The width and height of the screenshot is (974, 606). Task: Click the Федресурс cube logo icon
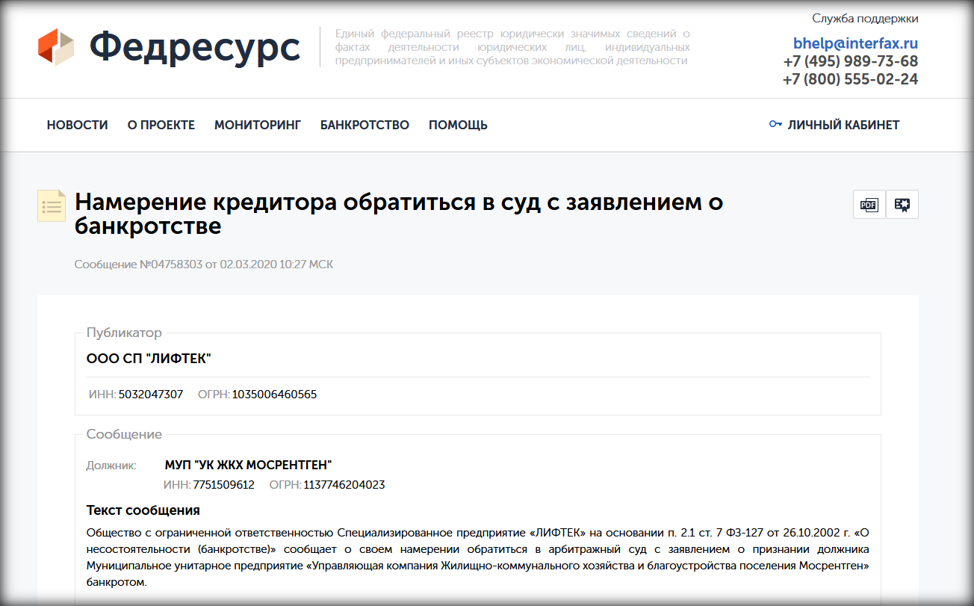pyautogui.click(x=56, y=47)
